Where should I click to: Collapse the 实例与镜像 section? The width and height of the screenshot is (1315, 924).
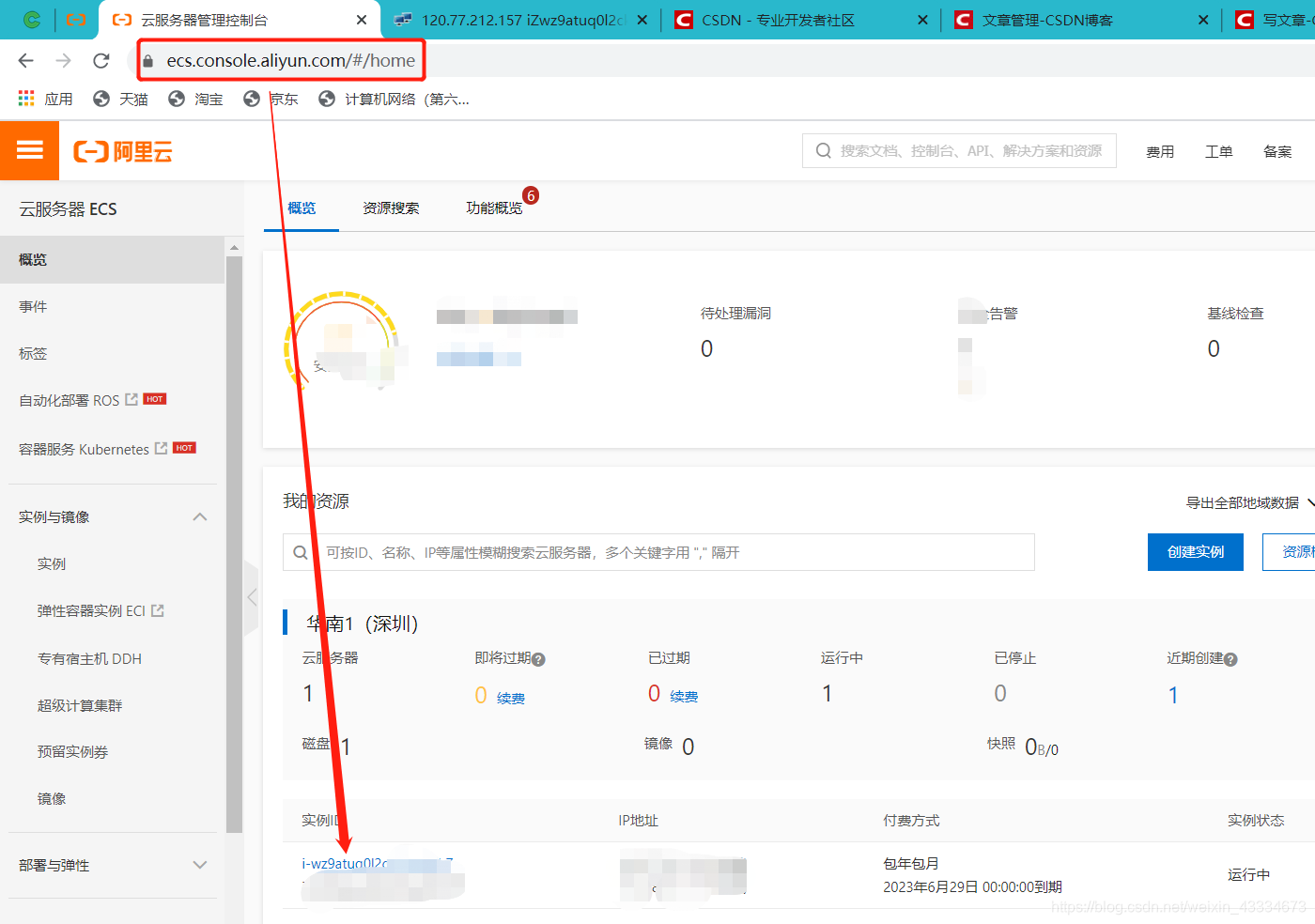click(x=200, y=516)
